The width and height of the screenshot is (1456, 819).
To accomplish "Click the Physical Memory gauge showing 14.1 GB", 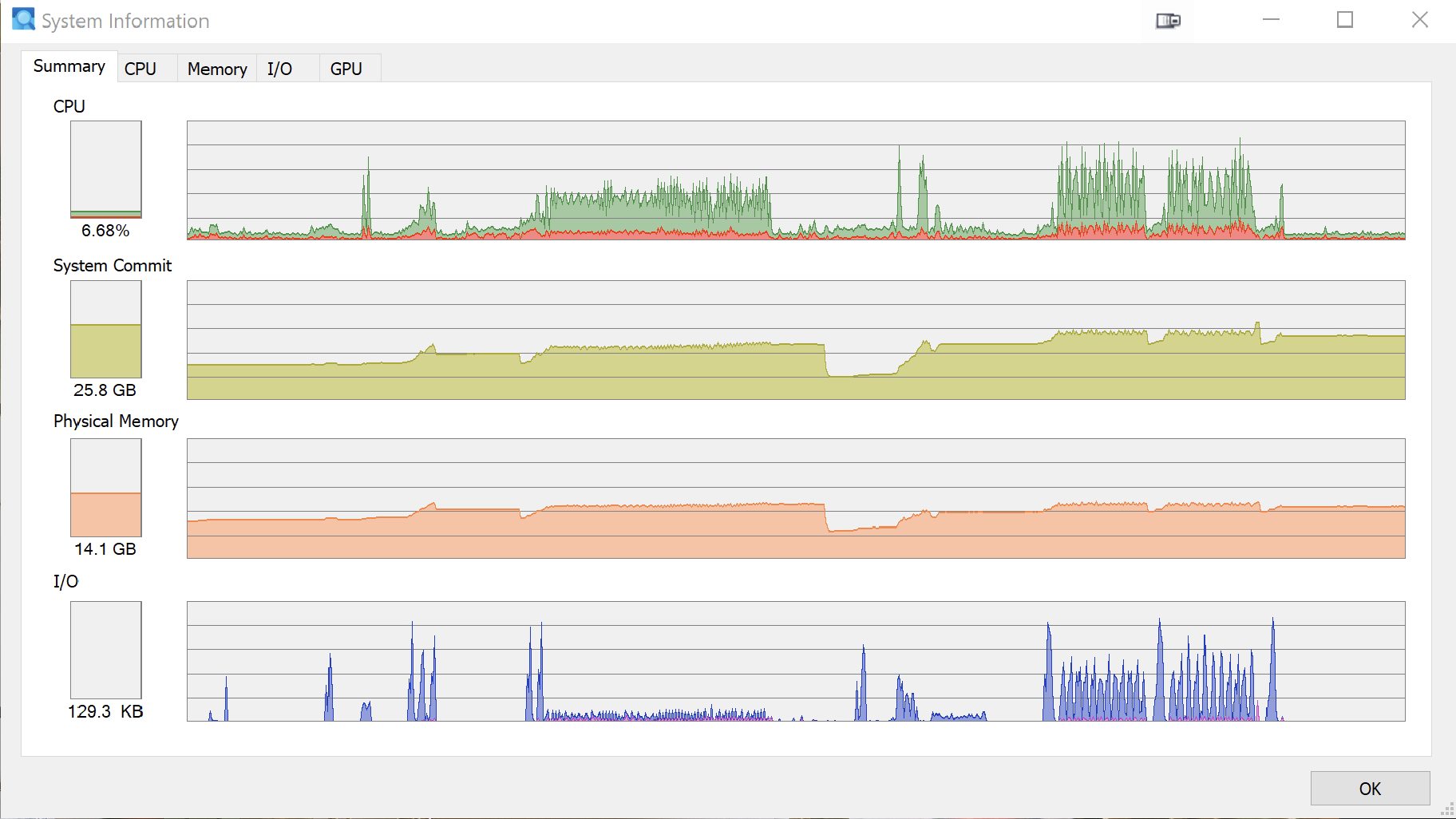I will click(x=106, y=488).
